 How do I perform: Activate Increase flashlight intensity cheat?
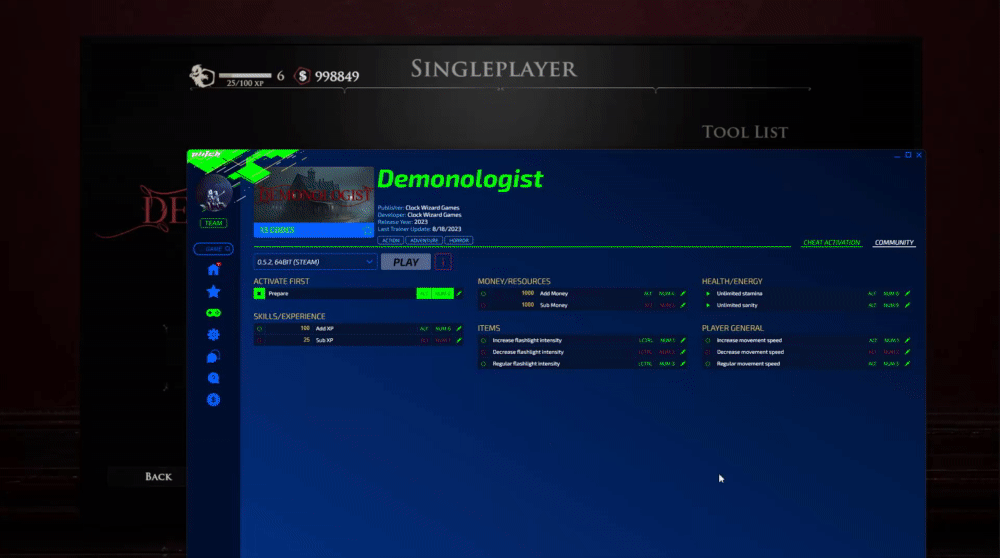coord(483,340)
